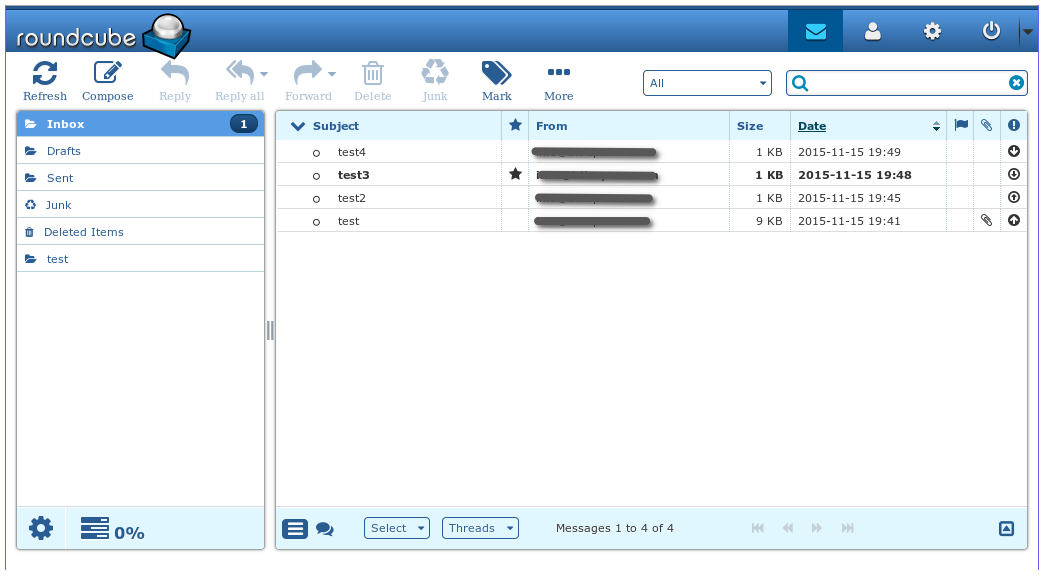Open the test4 message row
The width and height of the screenshot is (1044, 575).
point(652,152)
